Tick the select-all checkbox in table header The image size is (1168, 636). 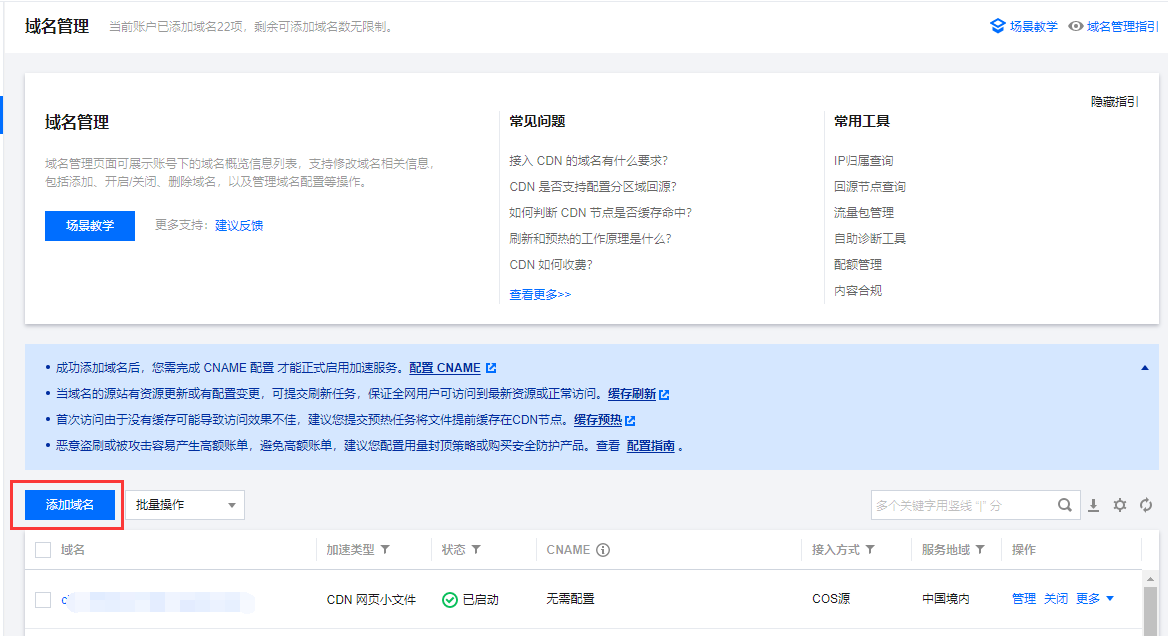coord(43,550)
